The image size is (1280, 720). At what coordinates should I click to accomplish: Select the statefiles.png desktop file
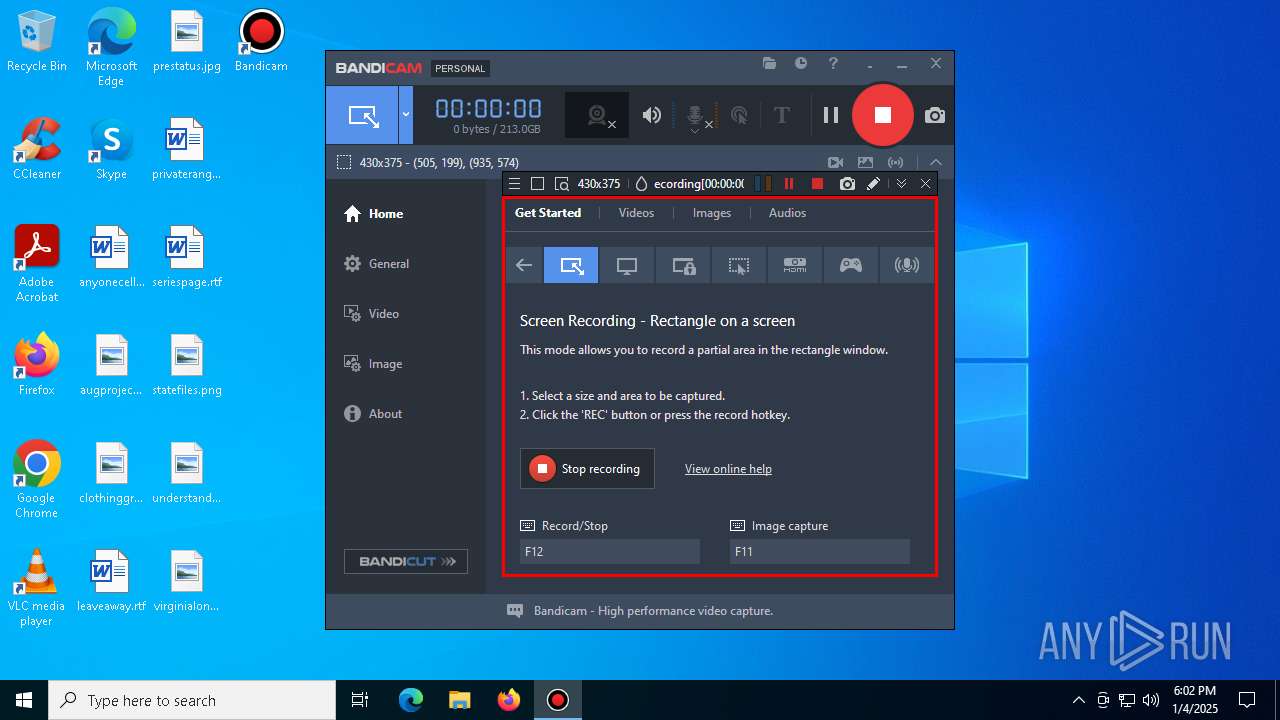[x=187, y=366]
